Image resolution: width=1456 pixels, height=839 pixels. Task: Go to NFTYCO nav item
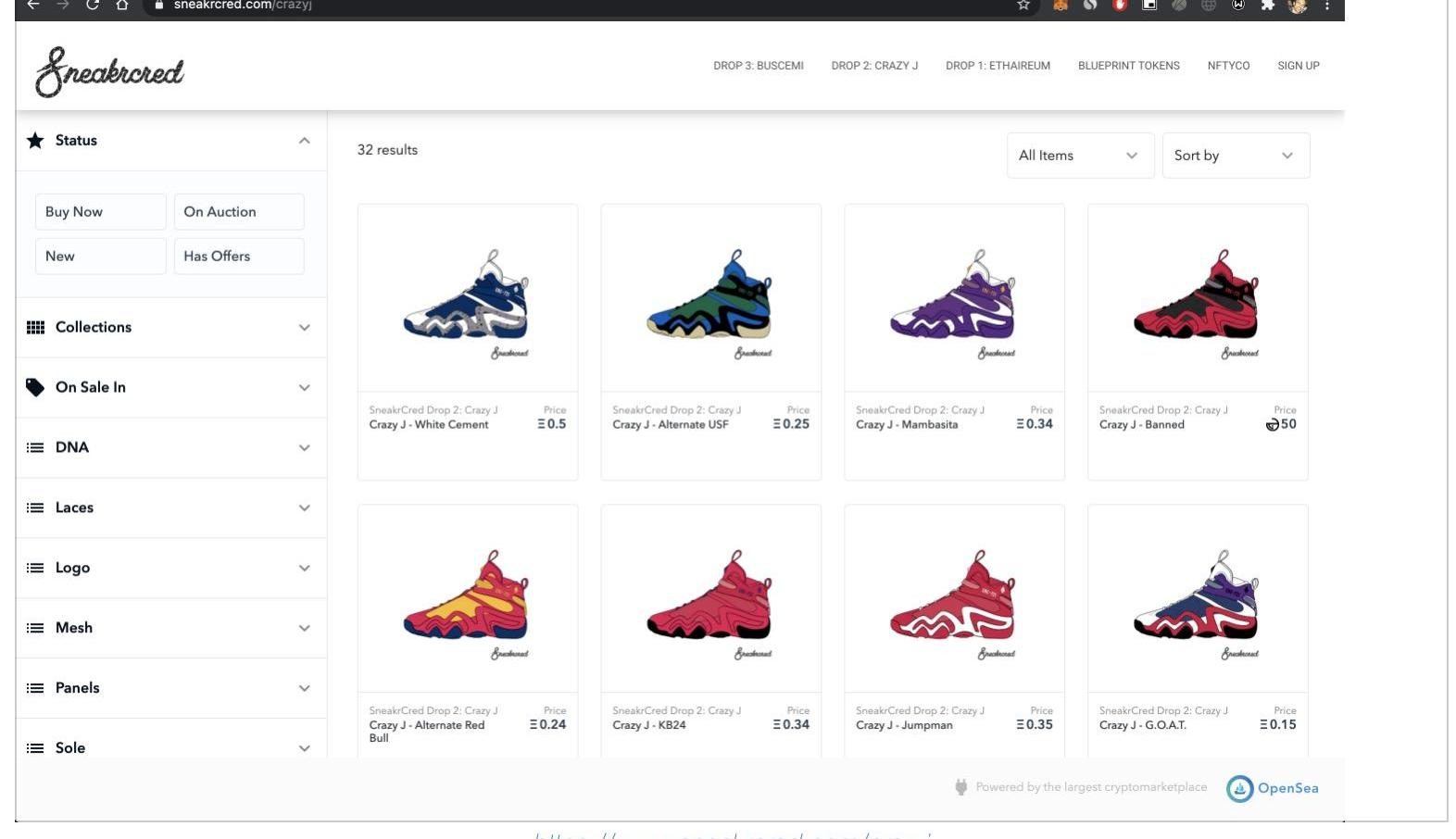tap(1228, 66)
